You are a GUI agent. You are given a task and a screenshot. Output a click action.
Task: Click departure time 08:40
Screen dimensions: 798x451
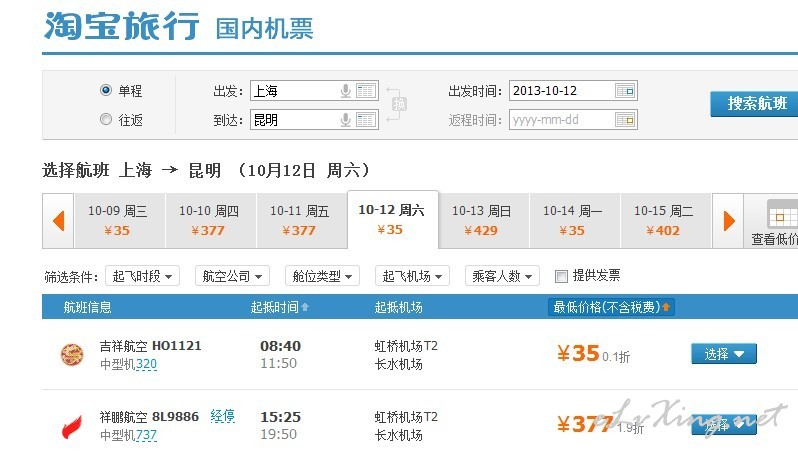[280, 346]
